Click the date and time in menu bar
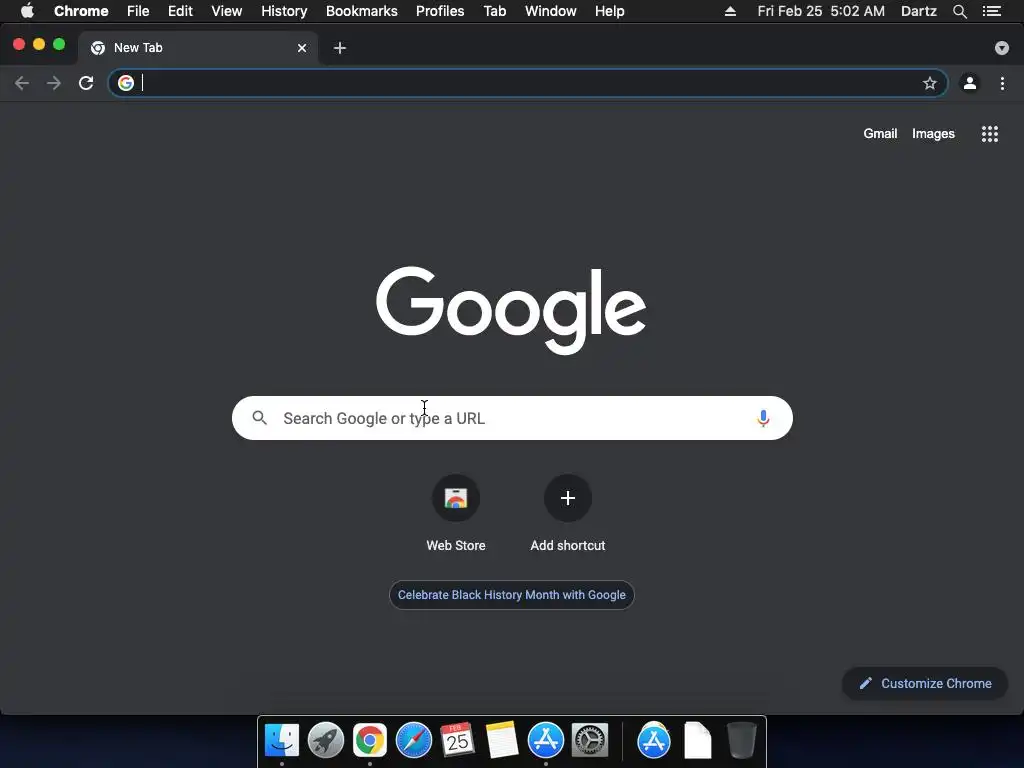Image resolution: width=1024 pixels, height=768 pixels. click(x=821, y=11)
